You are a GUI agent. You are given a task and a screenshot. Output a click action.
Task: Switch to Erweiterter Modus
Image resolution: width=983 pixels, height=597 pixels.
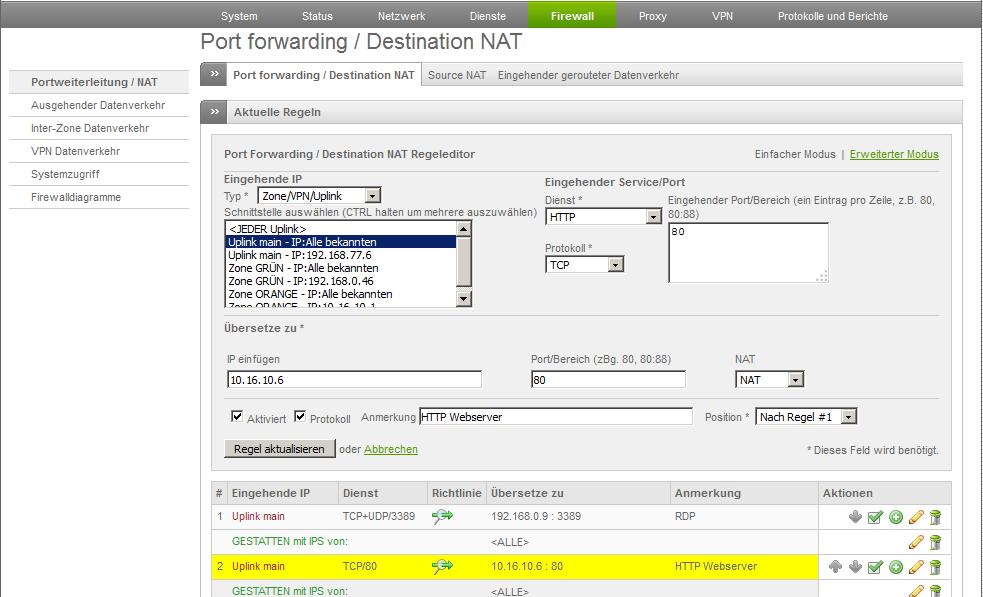point(894,154)
